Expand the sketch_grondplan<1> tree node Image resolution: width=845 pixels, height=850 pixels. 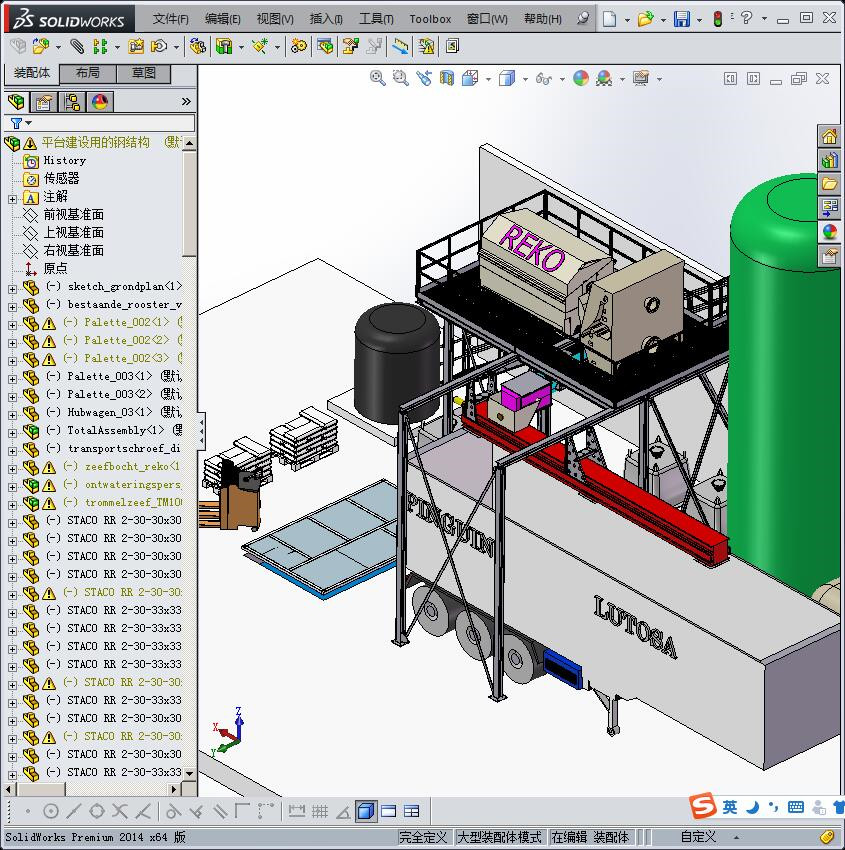(x=12, y=289)
